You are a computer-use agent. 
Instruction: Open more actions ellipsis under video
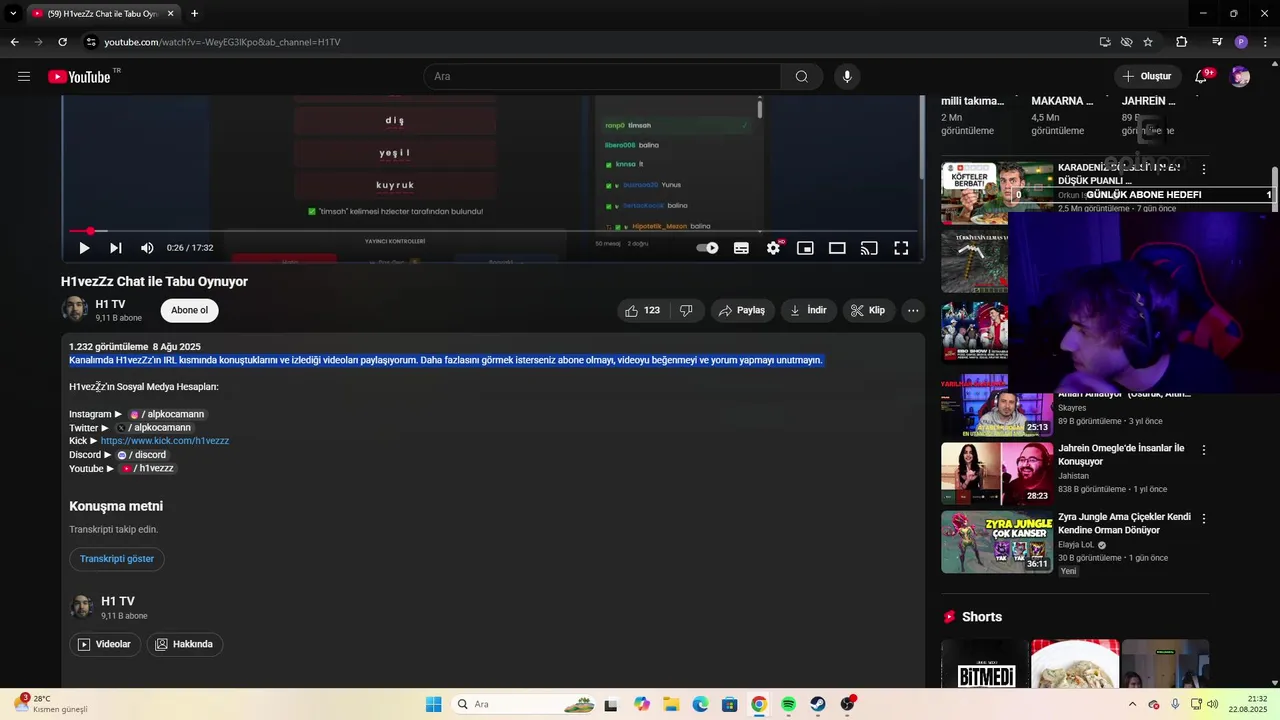coord(913,311)
